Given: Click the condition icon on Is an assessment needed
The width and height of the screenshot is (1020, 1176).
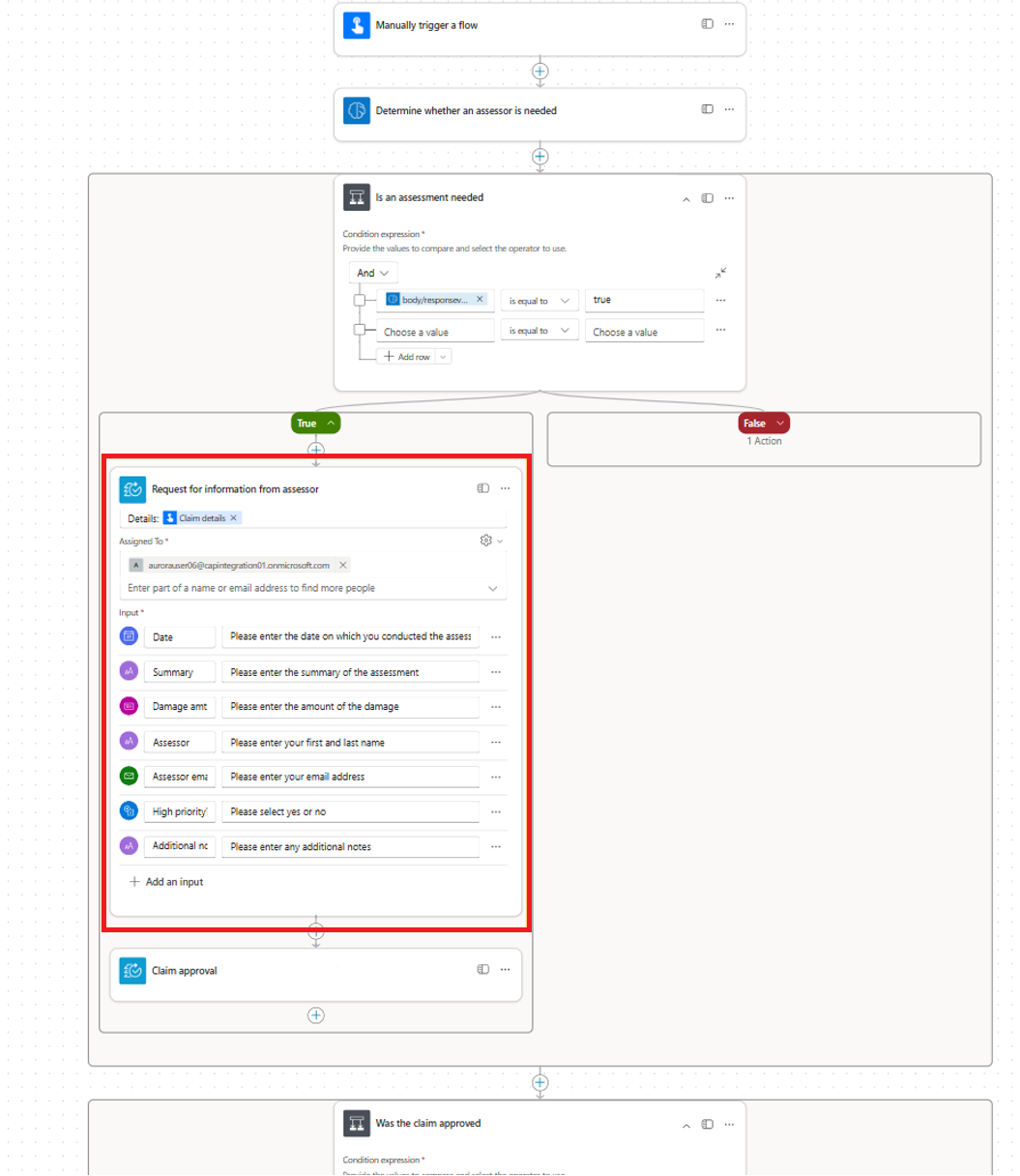Looking at the screenshot, I should coord(356,197).
